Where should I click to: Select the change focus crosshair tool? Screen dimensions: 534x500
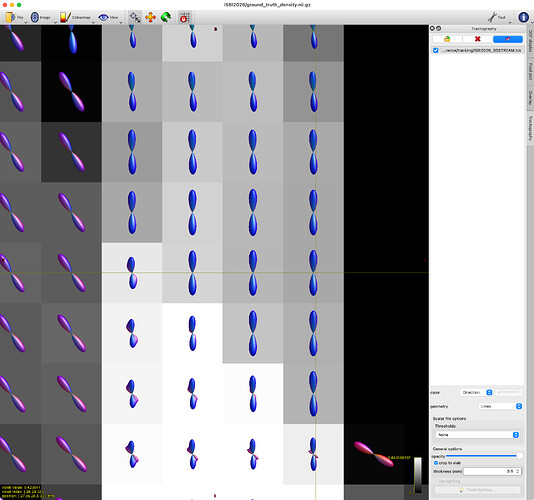135,17
